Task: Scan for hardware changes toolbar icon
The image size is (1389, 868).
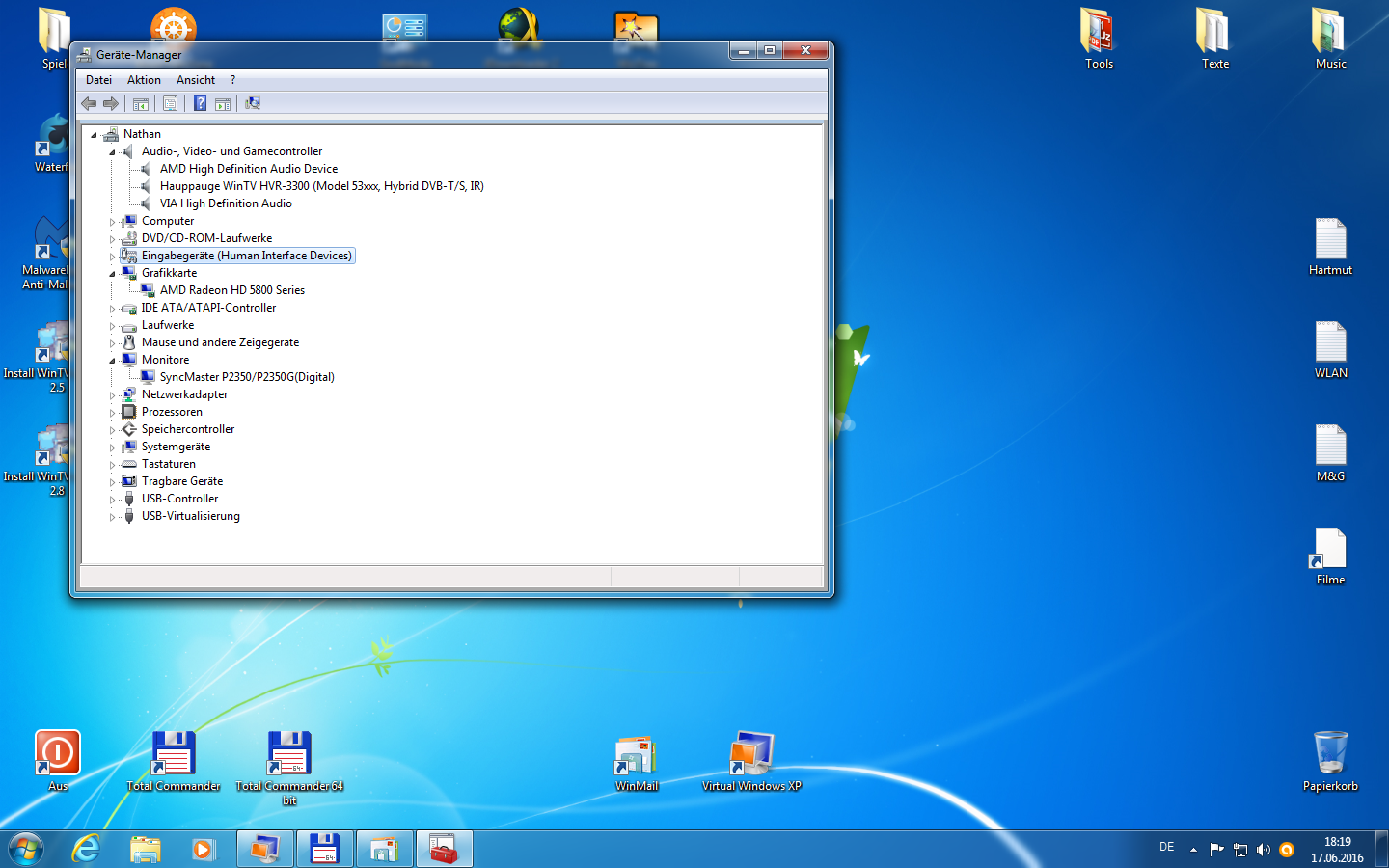Action: (253, 103)
